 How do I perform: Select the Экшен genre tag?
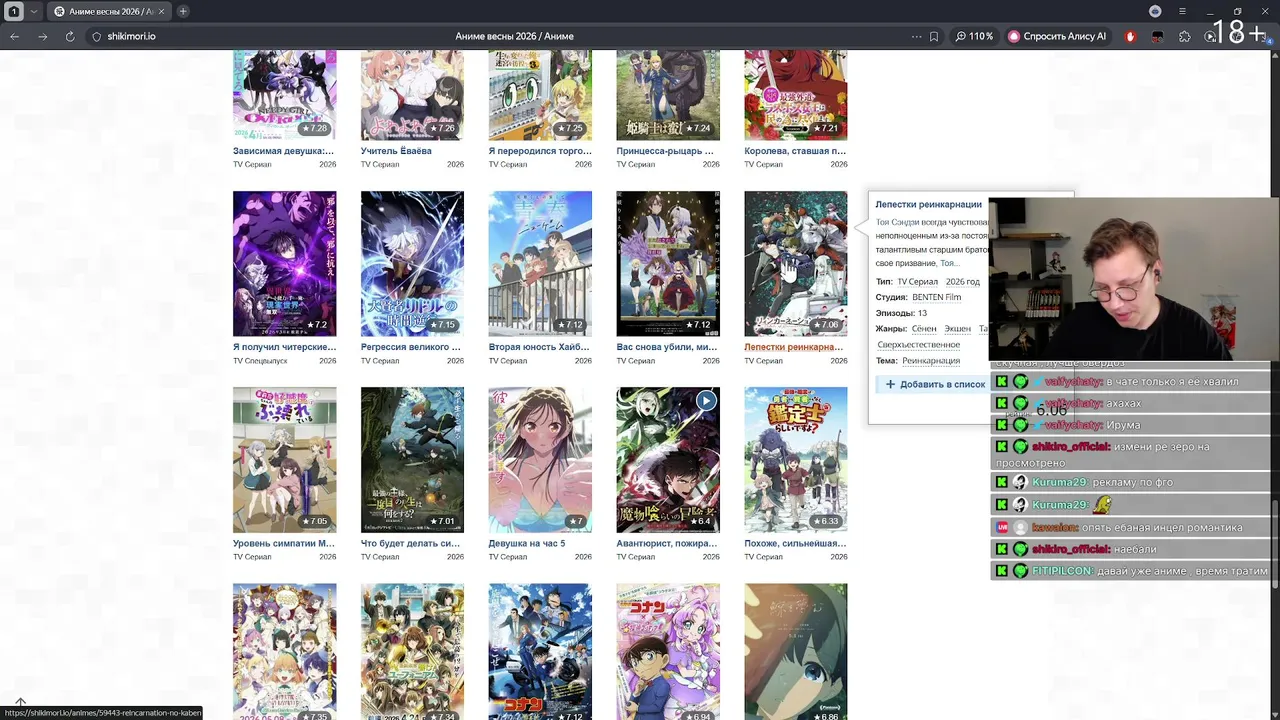(957, 329)
